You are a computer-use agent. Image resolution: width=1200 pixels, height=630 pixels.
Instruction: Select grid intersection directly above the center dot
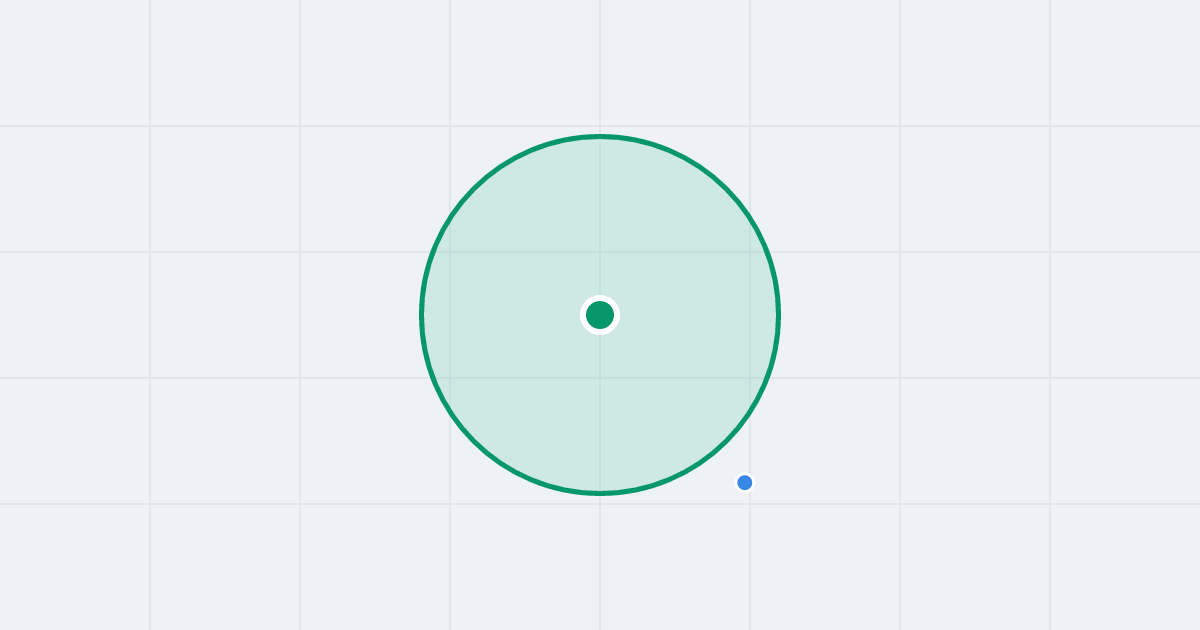[x=600, y=252]
